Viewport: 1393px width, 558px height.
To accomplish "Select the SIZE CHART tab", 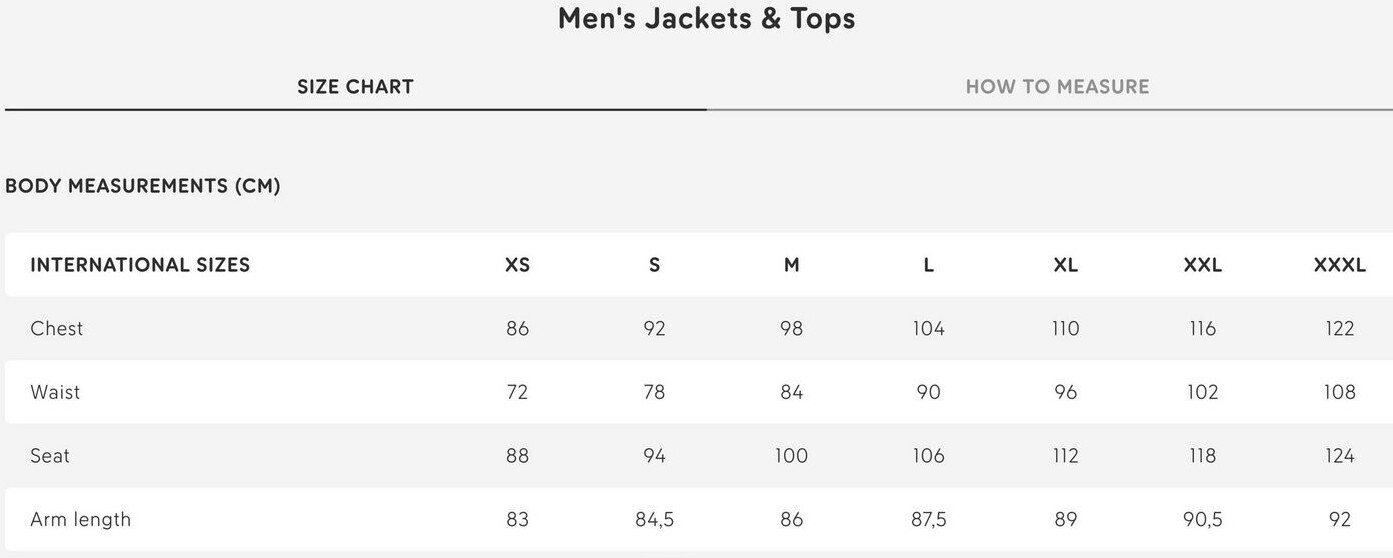I will point(355,87).
